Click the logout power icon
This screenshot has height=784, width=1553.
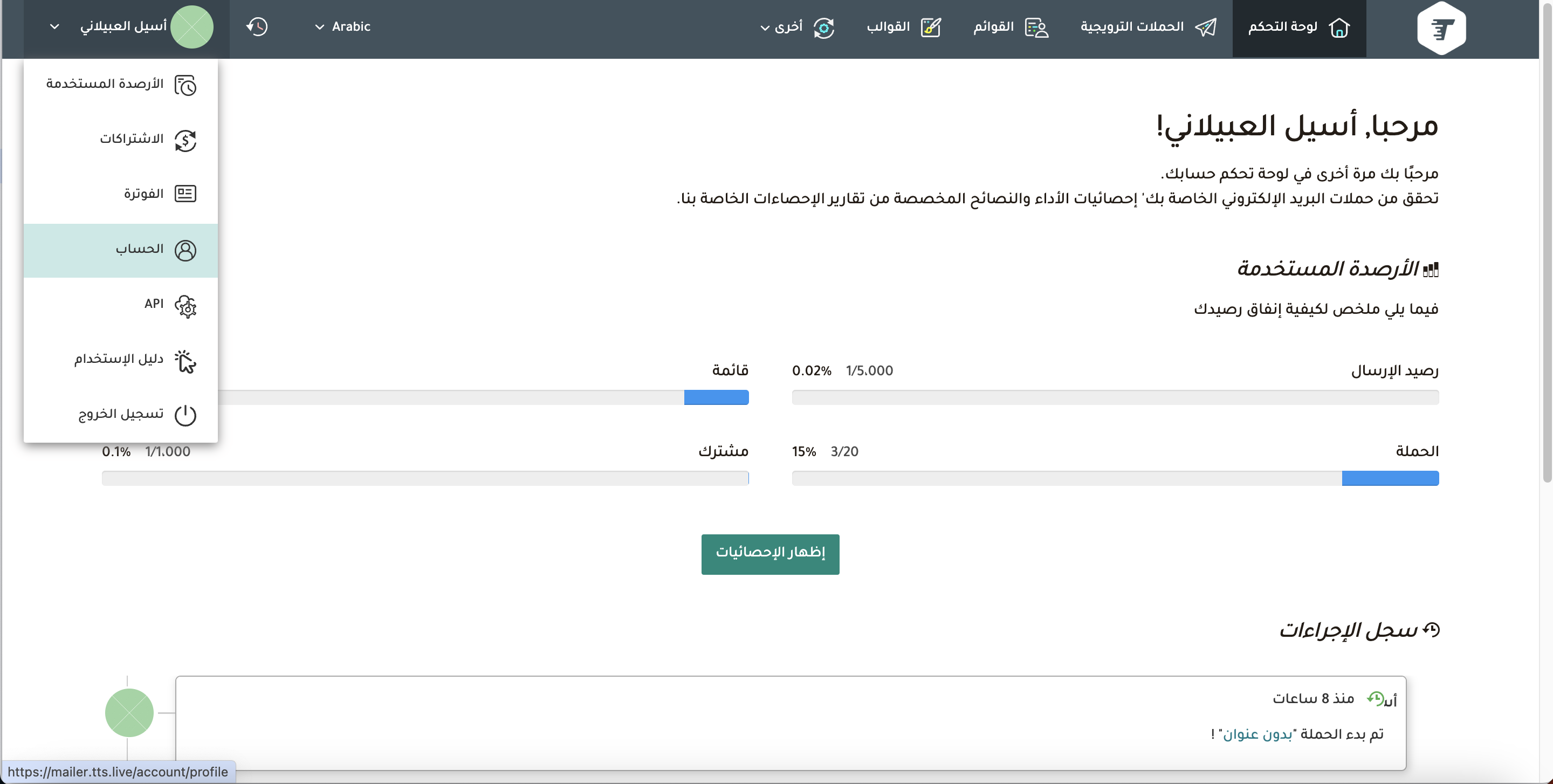tap(185, 415)
